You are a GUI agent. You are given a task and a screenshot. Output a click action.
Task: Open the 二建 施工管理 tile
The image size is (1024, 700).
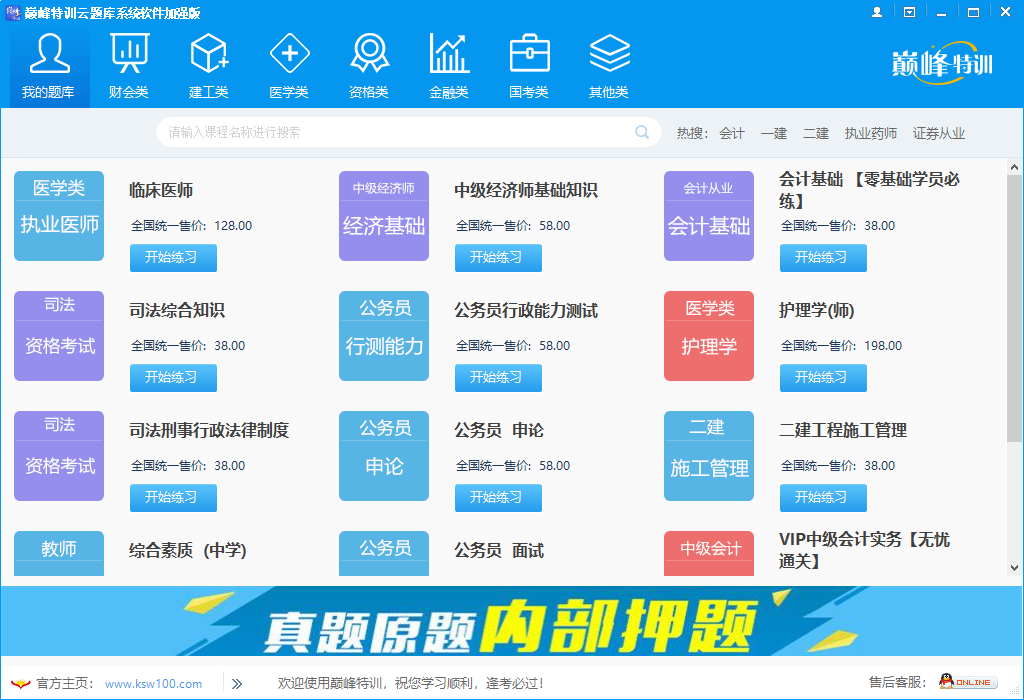tap(709, 456)
